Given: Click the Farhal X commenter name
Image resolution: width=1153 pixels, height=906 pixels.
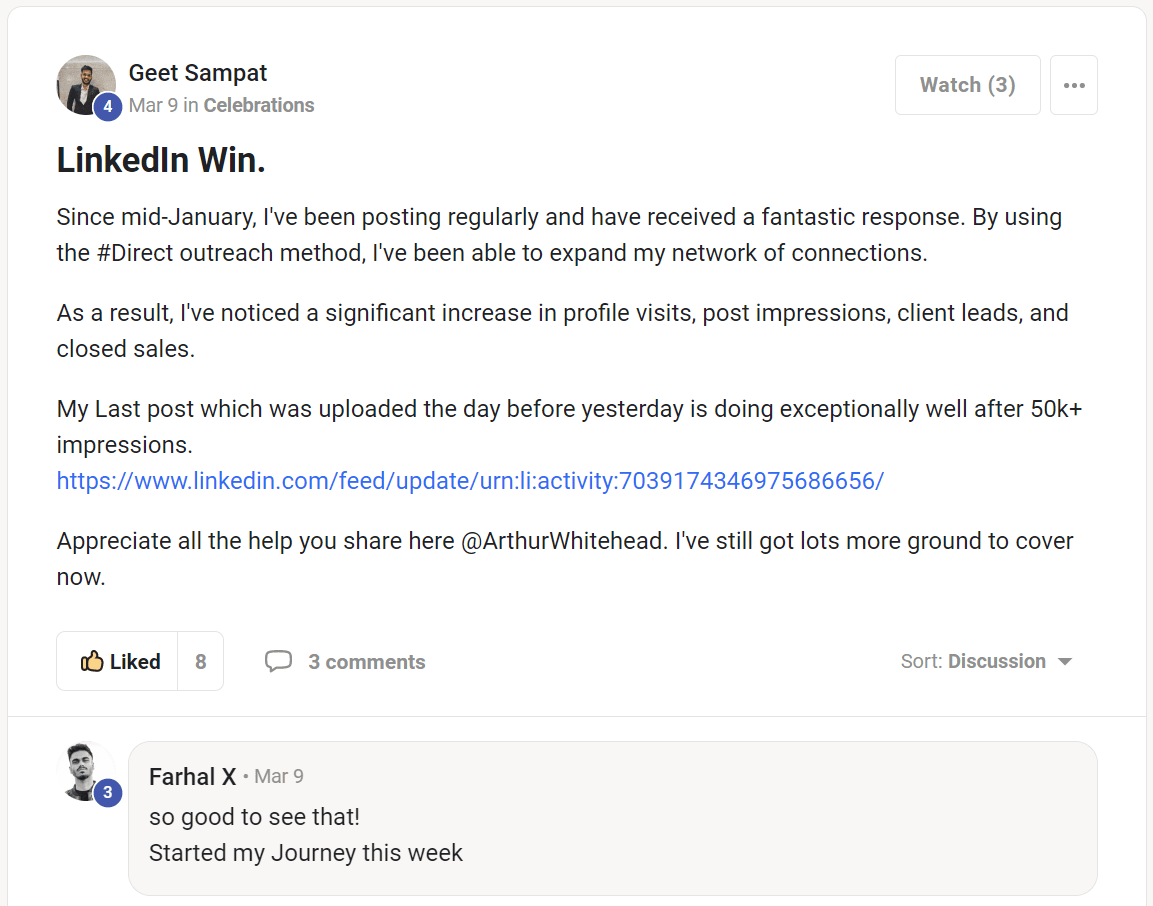Looking at the screenshot, I should click(193, 777).
